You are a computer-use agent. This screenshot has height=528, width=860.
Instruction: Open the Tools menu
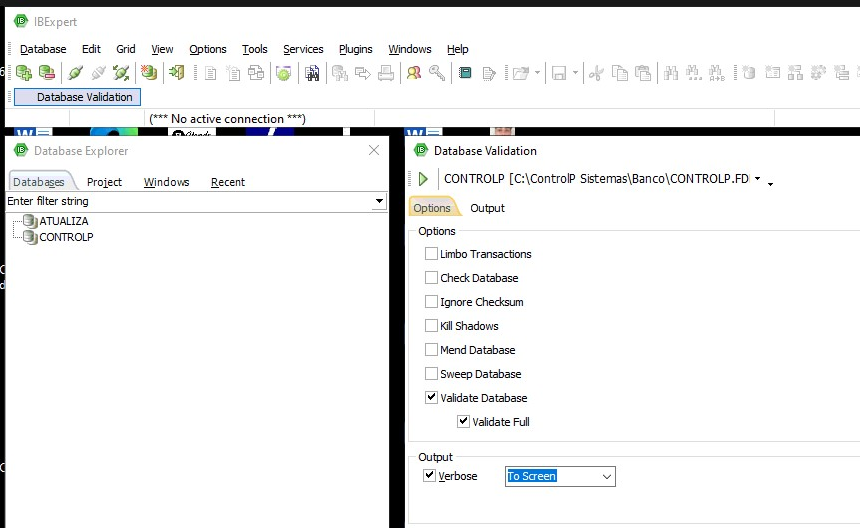tap(254, 49)
